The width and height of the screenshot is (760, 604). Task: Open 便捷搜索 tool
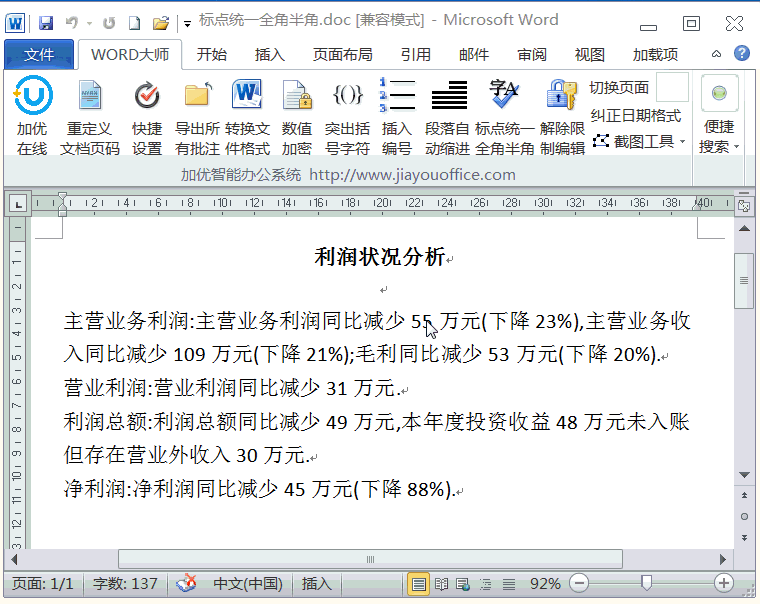click(x=719, y=115)
